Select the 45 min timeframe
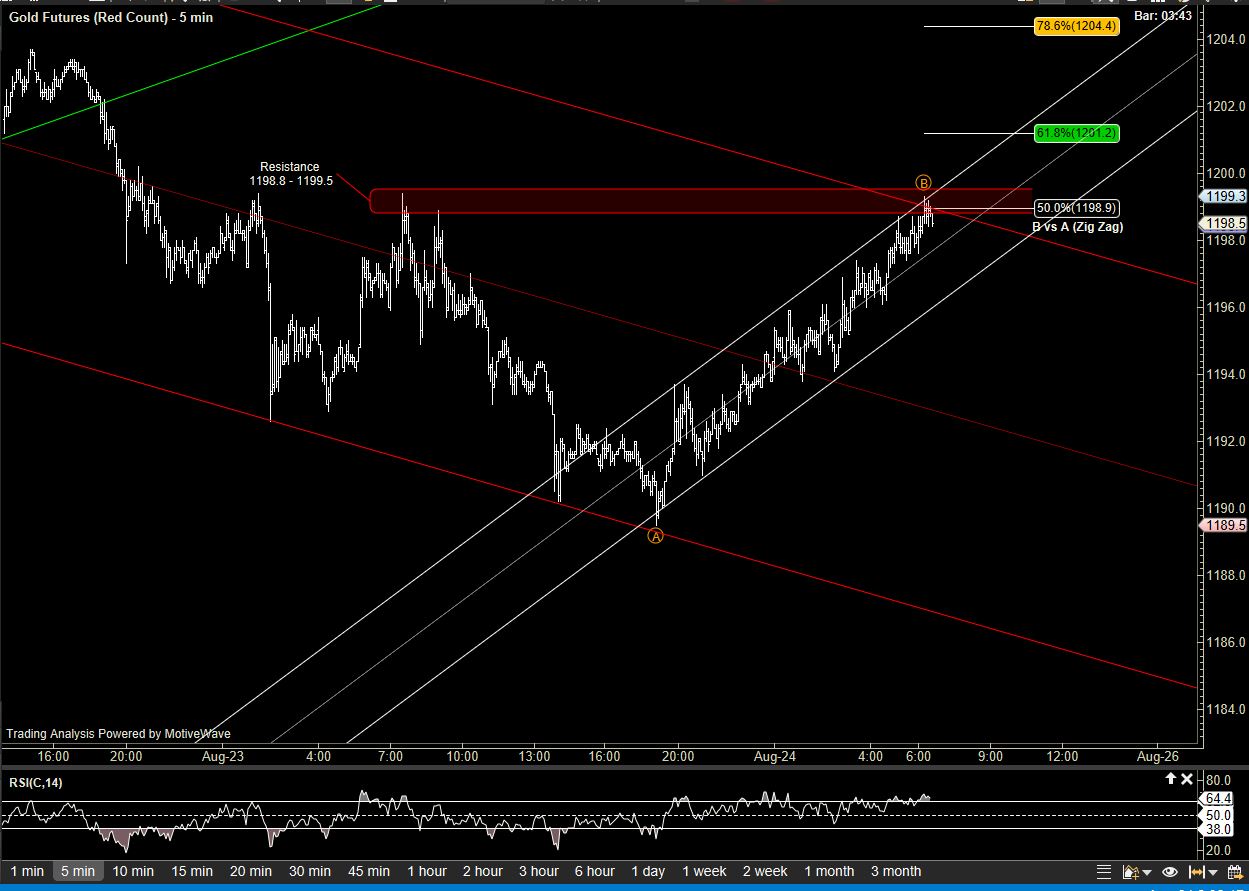This screenshot has height=891, width=1249. (368, 871)
